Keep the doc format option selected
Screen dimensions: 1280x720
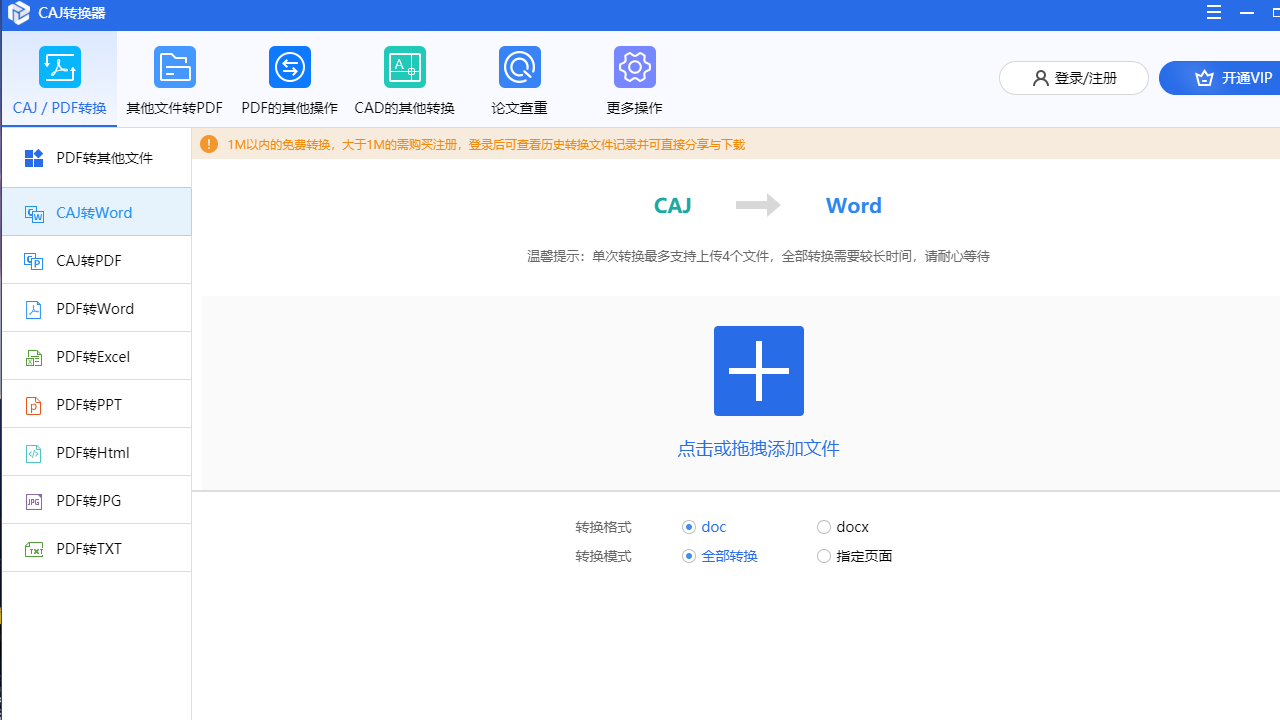point(689,527)
